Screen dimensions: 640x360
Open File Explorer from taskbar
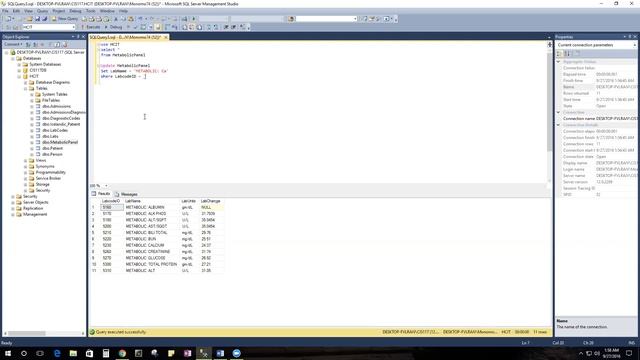point(73,353)
